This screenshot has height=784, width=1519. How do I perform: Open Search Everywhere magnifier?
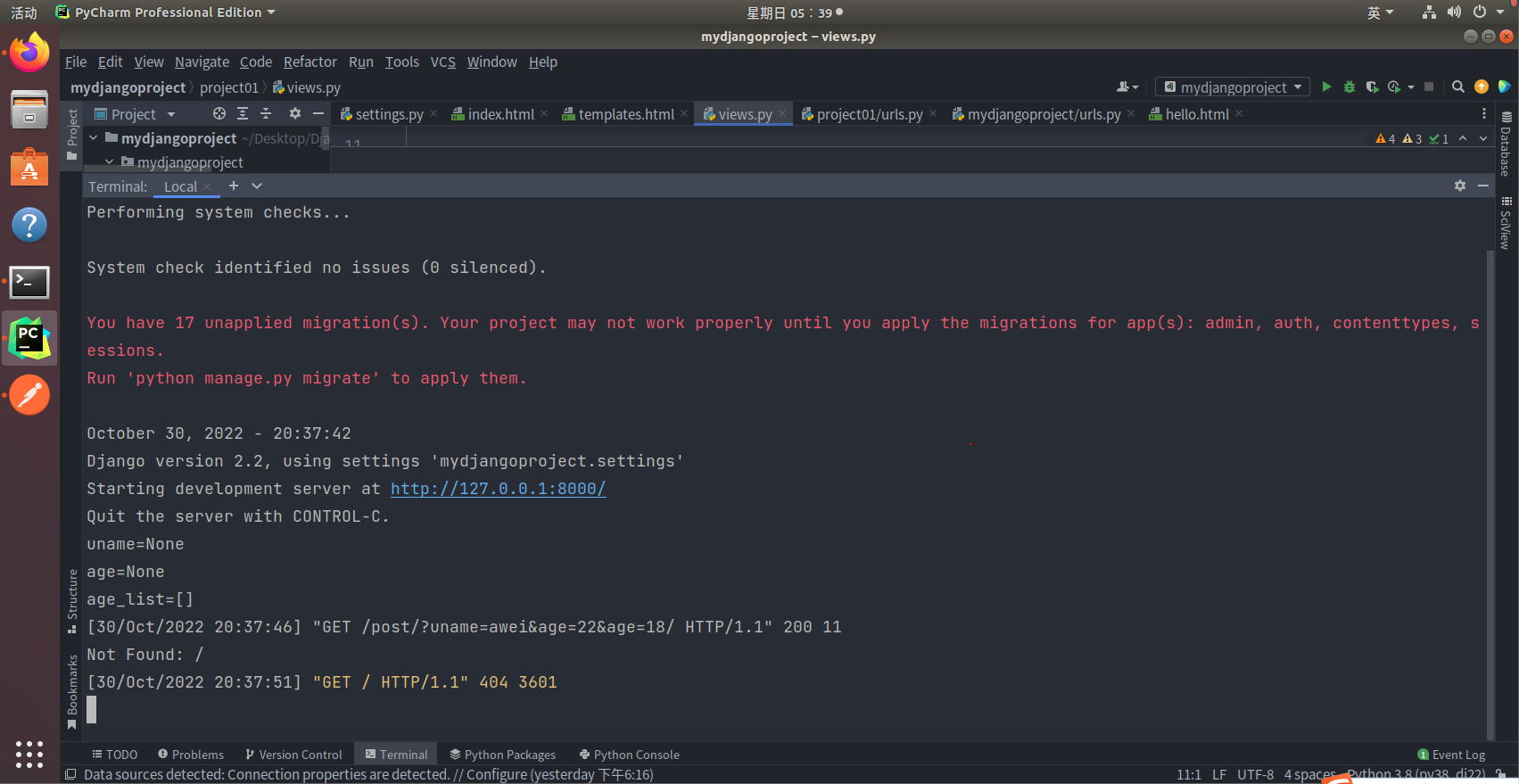coord(1458,87)
